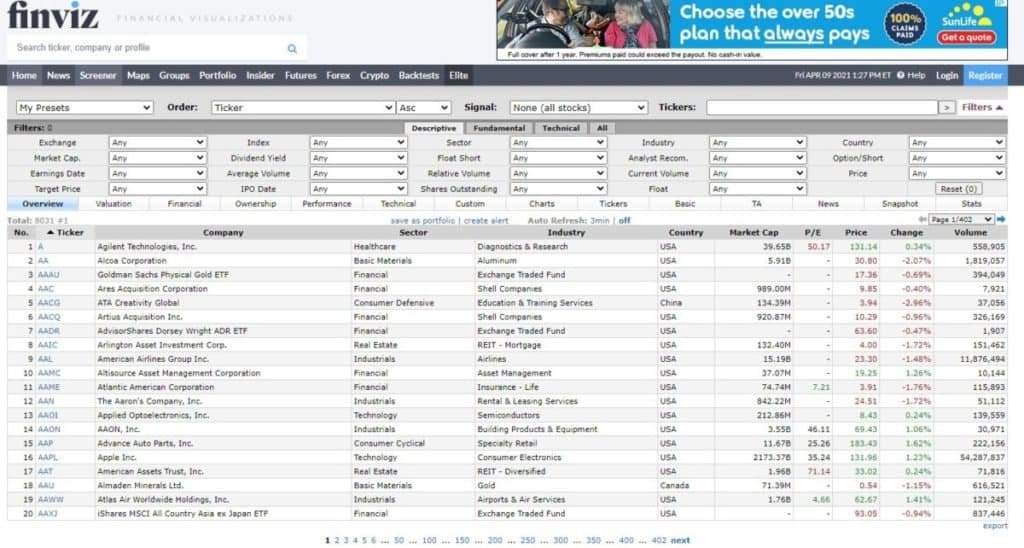Open My Presets dropdown
Image resolution: width=1024 pixels, height=548 pixels.
85,108
